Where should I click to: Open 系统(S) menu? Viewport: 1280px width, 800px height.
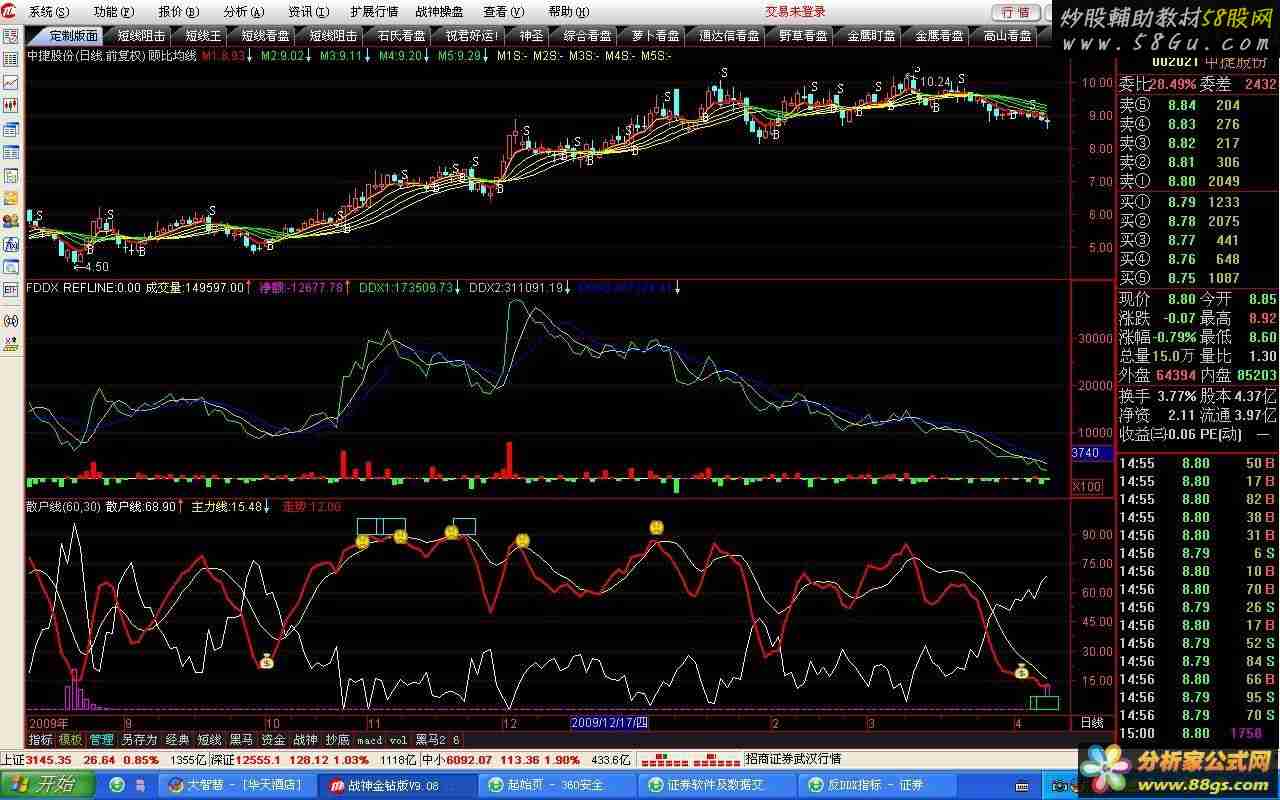pos(49,12)
